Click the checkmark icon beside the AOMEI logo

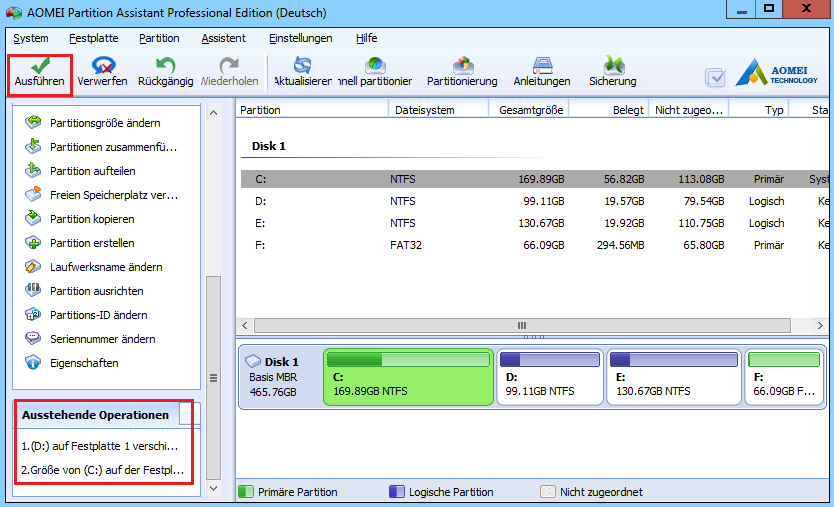pyautogui.click(x=715, y=78)
